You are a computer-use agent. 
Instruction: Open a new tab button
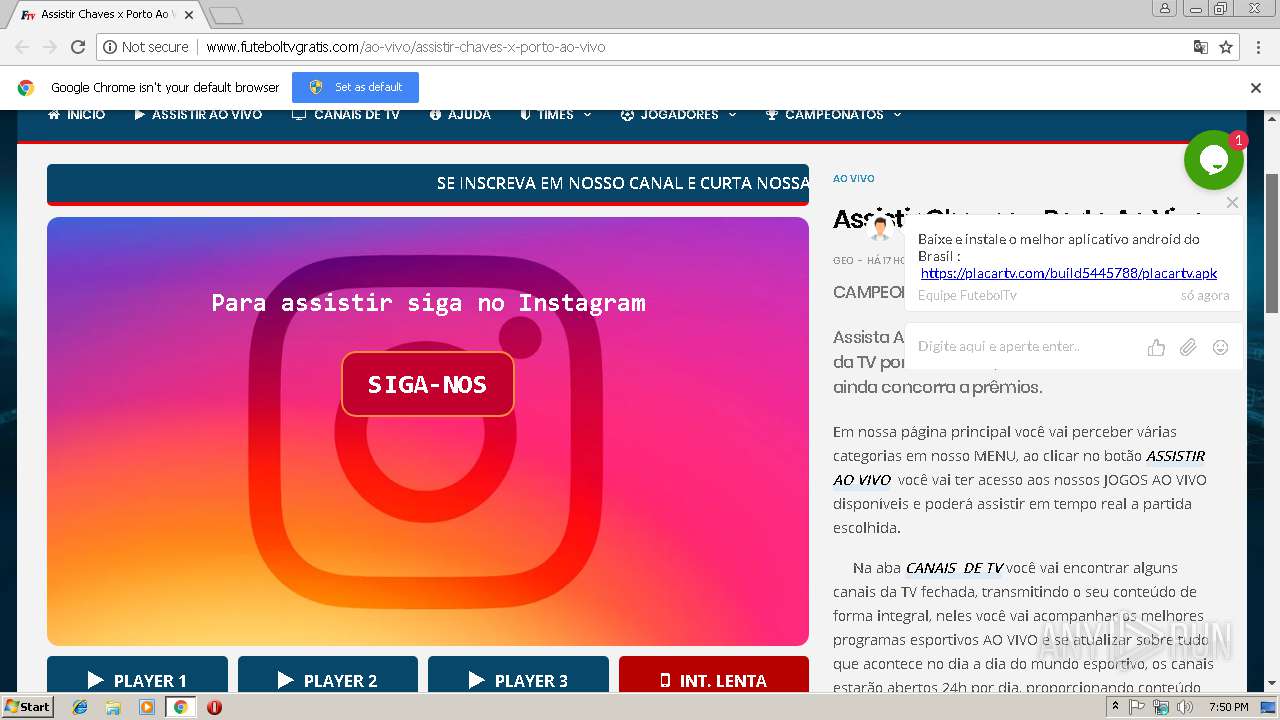click(x=226, y=15)
